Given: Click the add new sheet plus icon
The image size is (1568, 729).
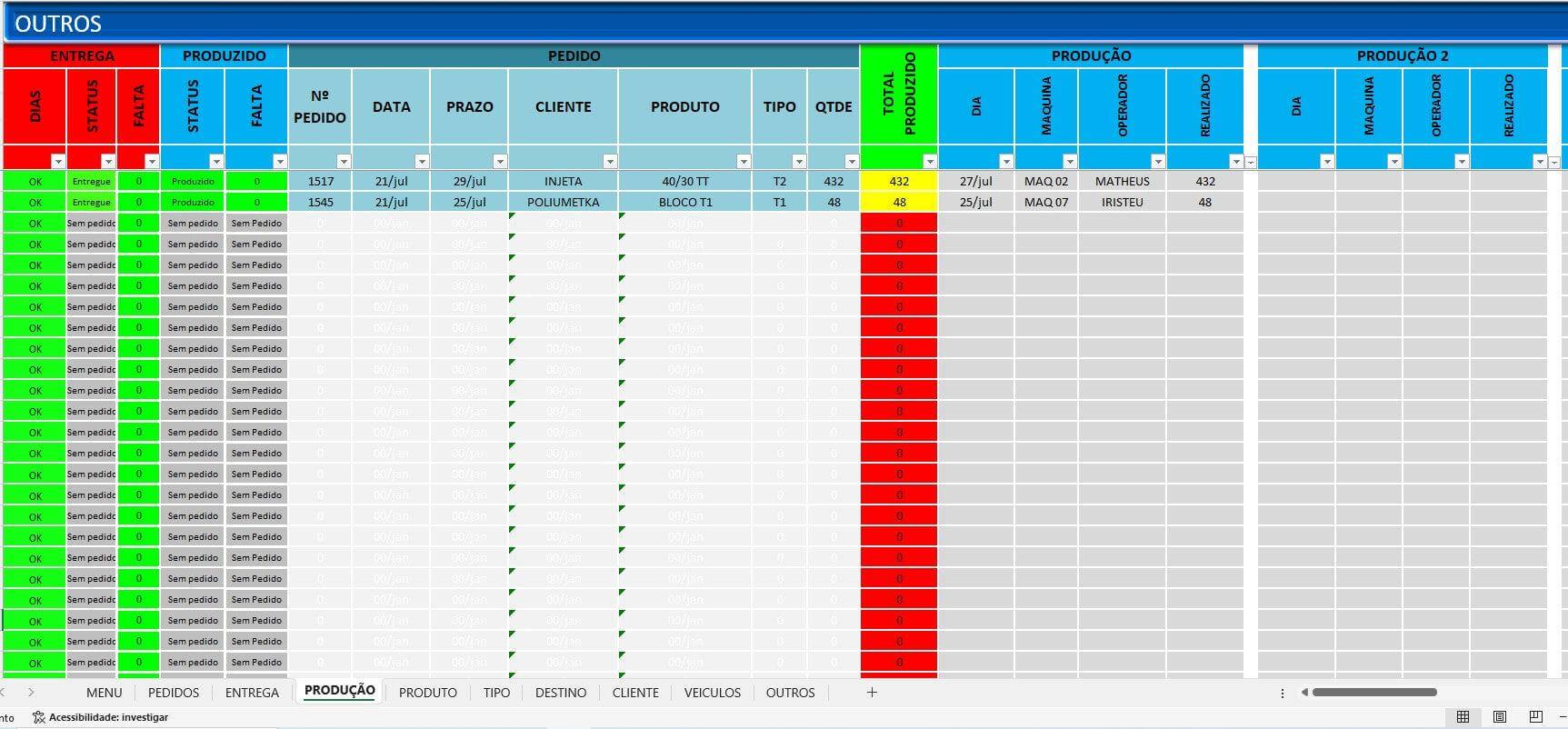Looking at the screenshot, I should [x=872, y=693].
